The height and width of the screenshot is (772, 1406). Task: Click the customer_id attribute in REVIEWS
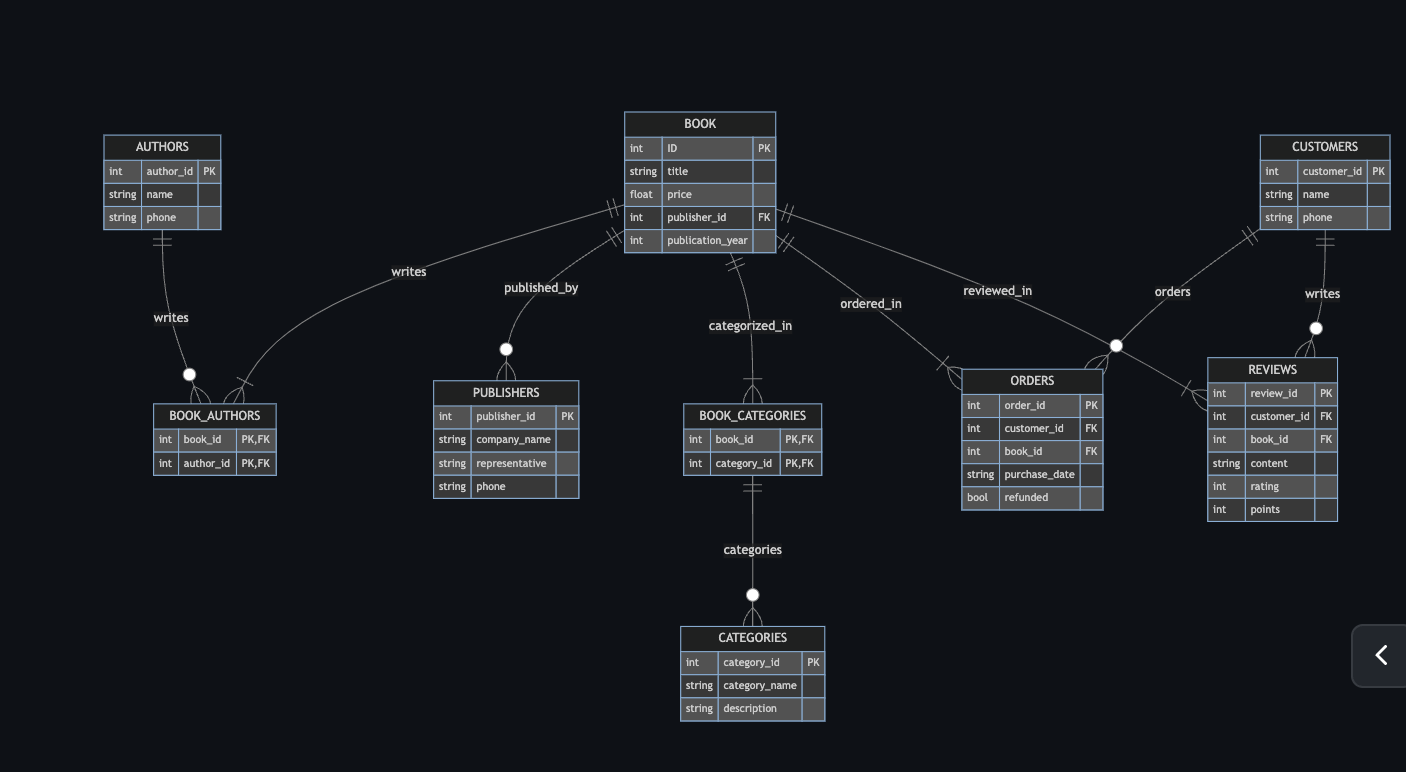coord(1280,417)
